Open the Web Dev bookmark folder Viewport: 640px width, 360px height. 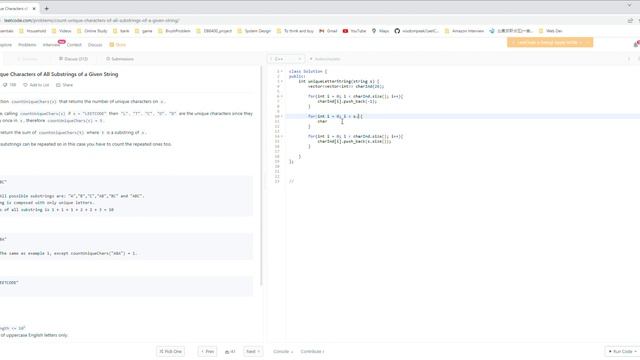point(551,31)
